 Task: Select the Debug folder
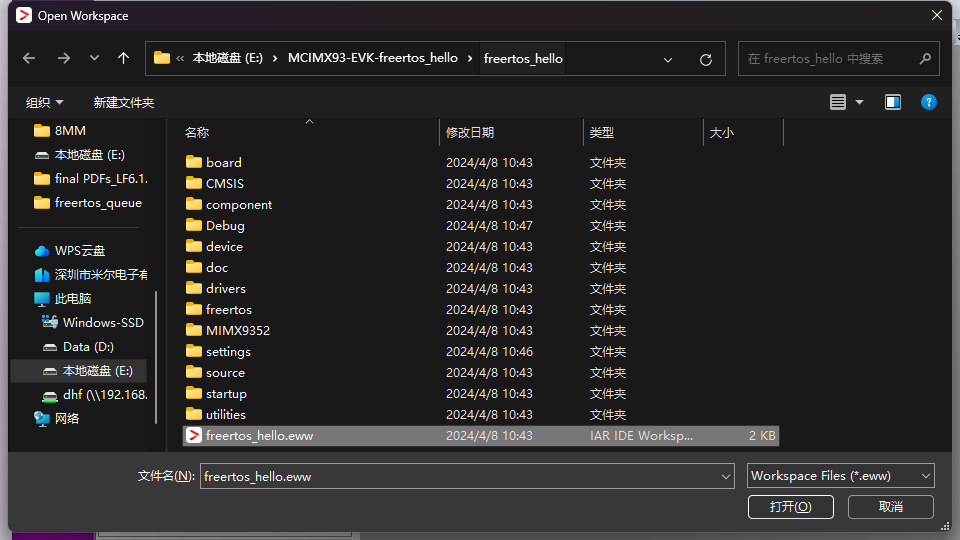(225, 226)
